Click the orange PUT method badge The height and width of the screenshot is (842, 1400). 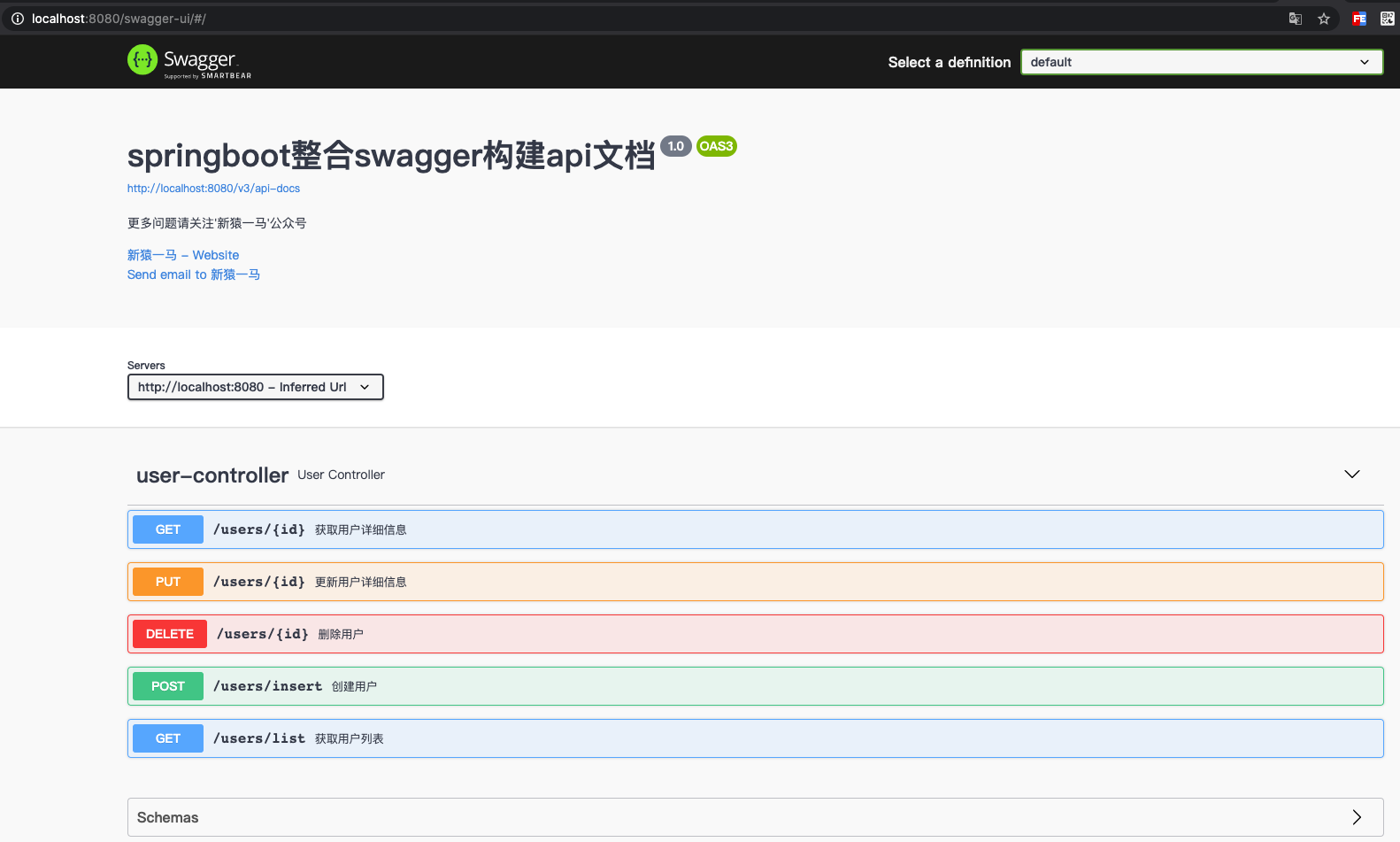[168, 582]
